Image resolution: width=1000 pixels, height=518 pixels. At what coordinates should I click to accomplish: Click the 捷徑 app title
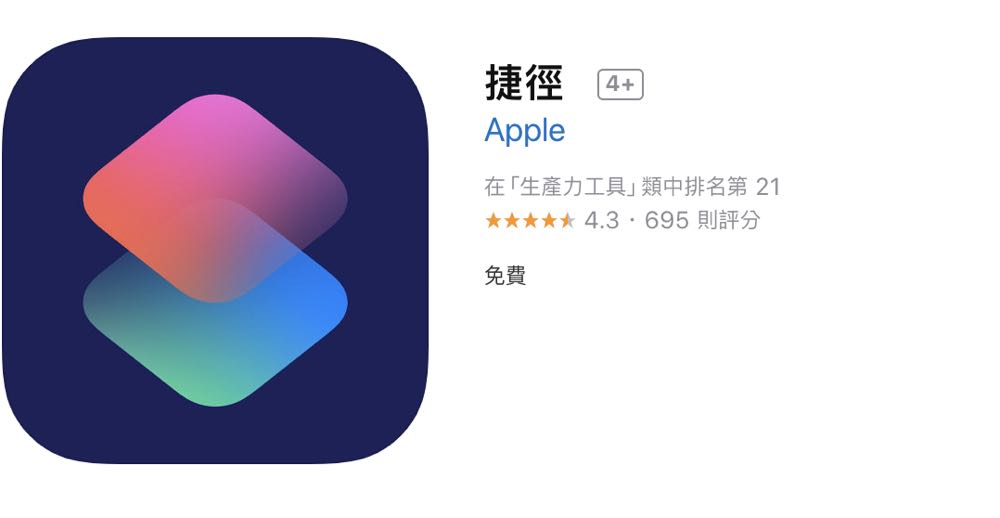pyautogui.click(x=524, y=83)
